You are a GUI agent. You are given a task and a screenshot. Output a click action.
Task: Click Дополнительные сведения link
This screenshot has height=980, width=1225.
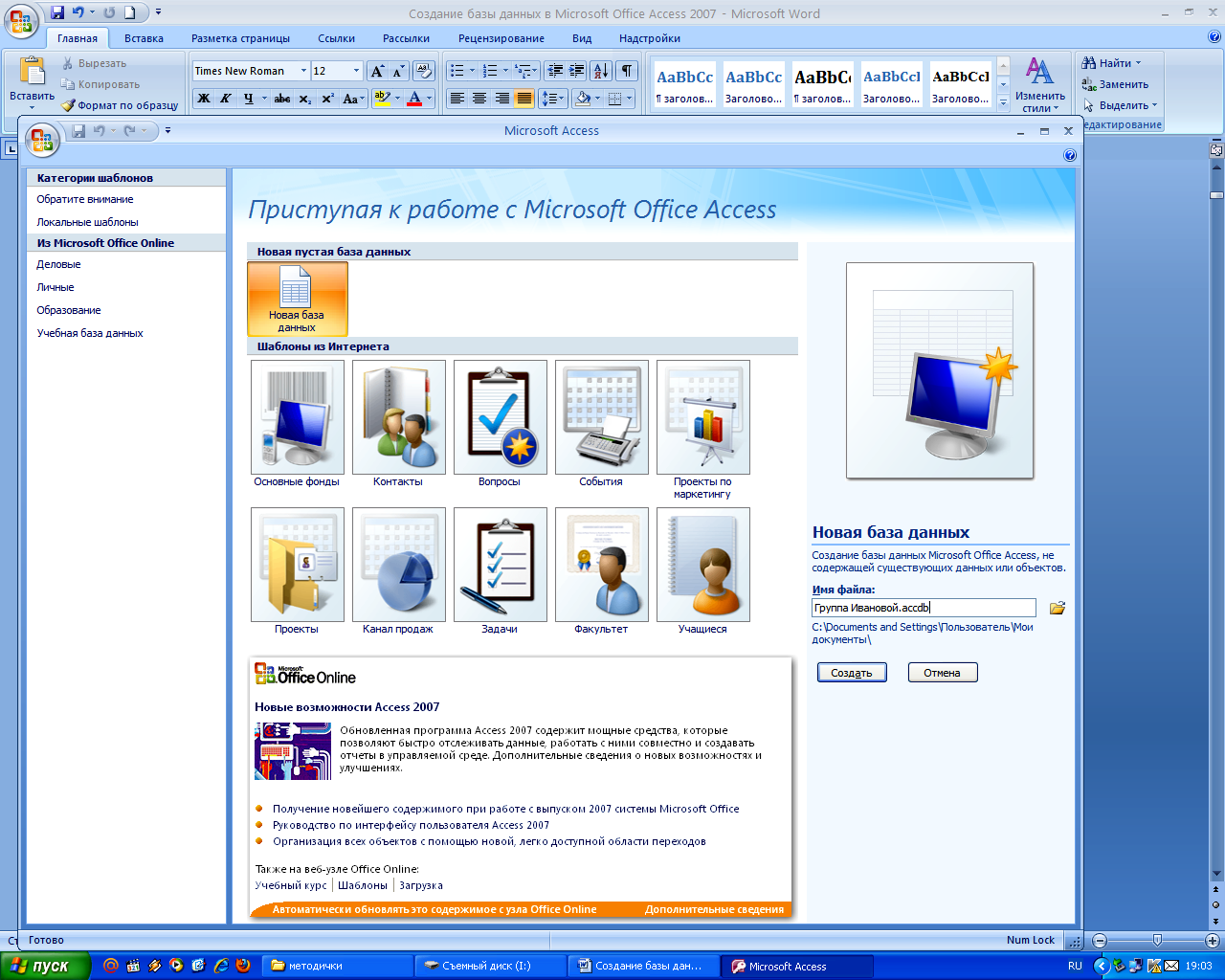(714, 909)
